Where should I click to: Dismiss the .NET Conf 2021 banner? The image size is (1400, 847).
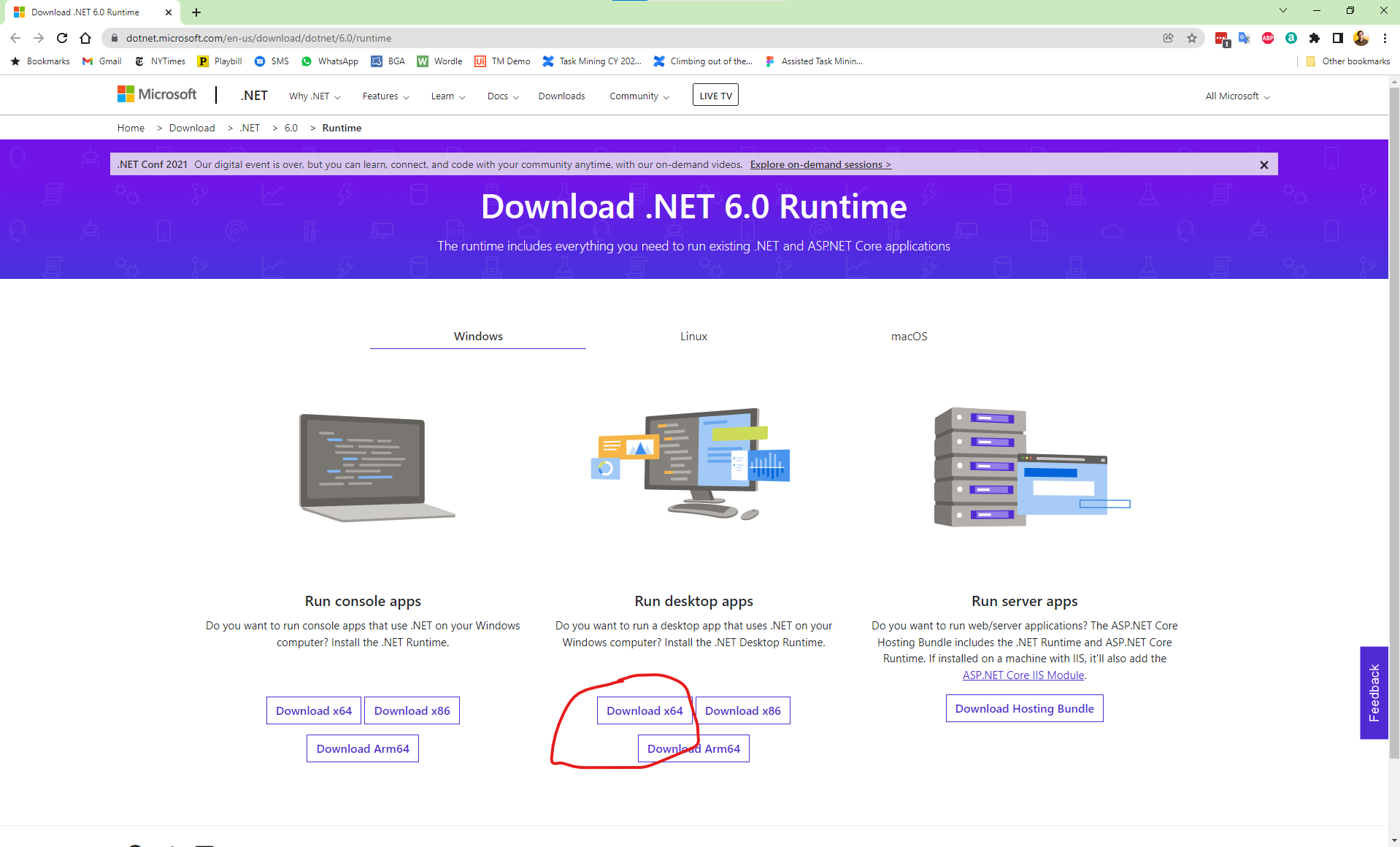(x=1264, y=164)
